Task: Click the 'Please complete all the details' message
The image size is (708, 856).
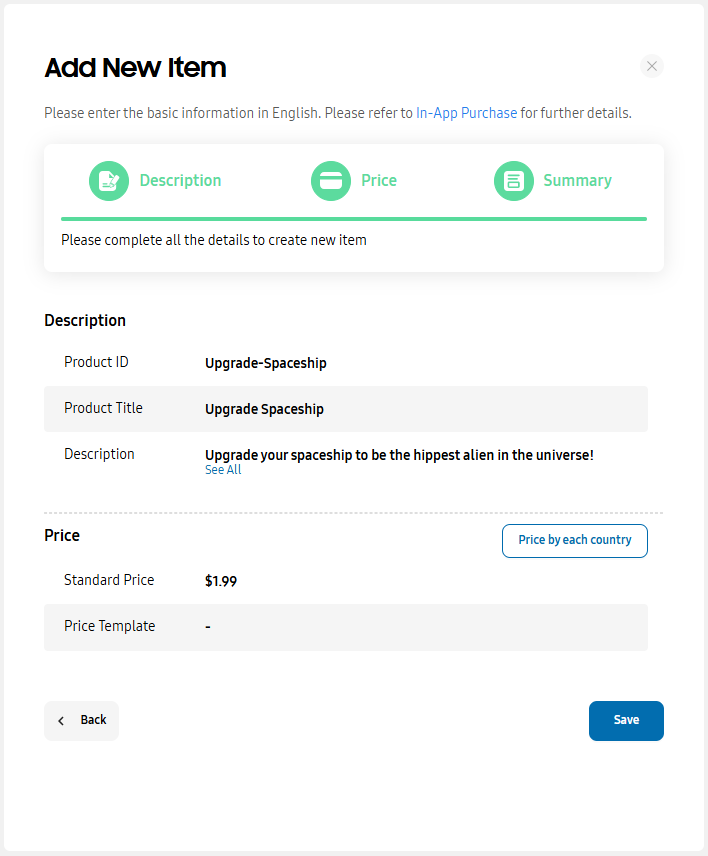Action: click(x=213, y=240)
